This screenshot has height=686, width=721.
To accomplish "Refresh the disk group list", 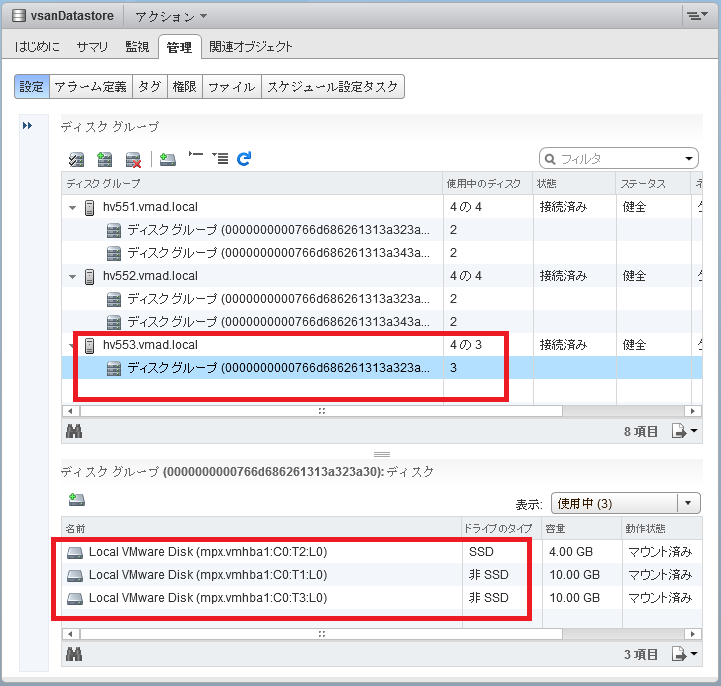I will pos(244,159).
